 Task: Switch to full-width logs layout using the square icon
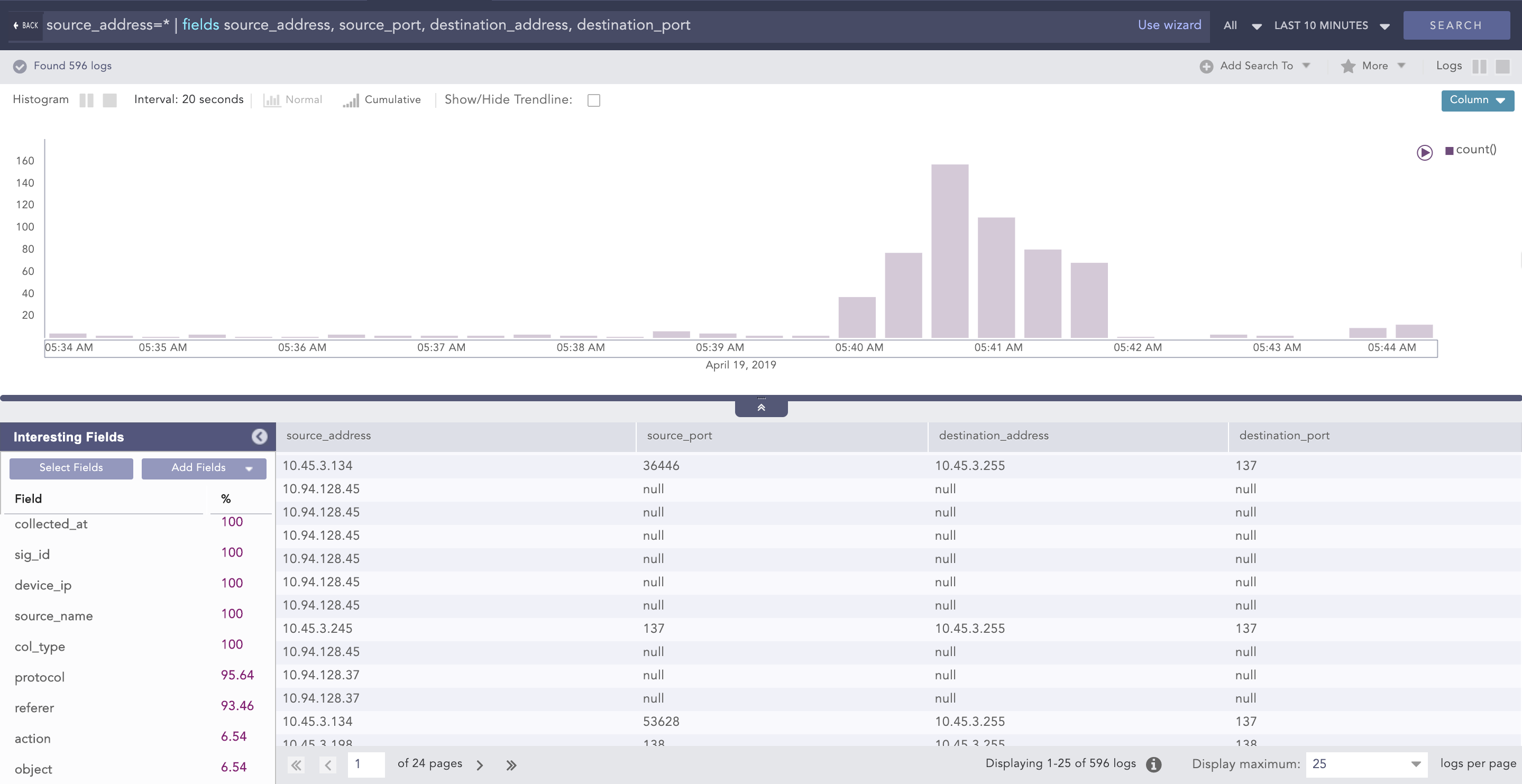pos(1503,66)
